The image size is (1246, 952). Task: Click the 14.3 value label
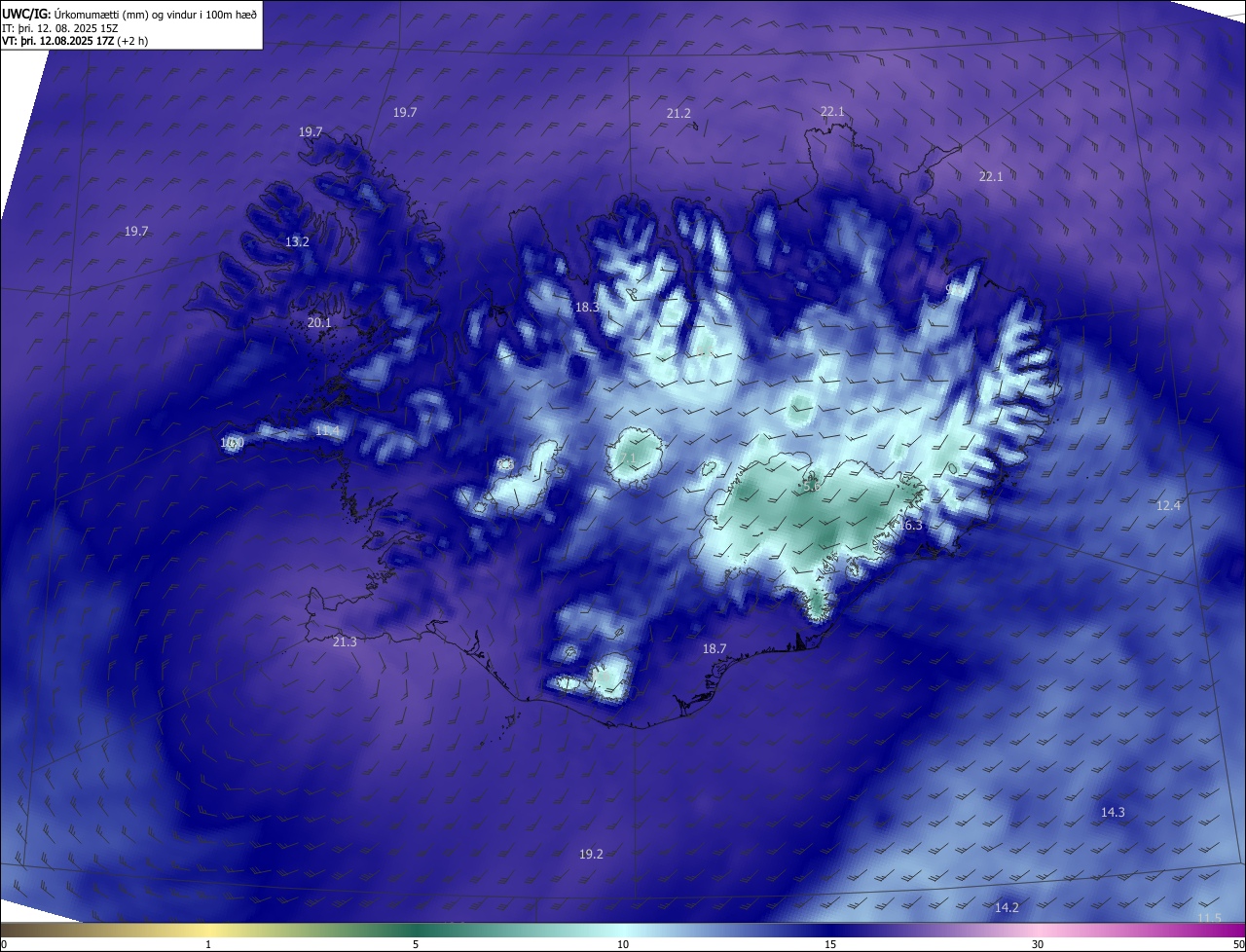coord(1113,812)
